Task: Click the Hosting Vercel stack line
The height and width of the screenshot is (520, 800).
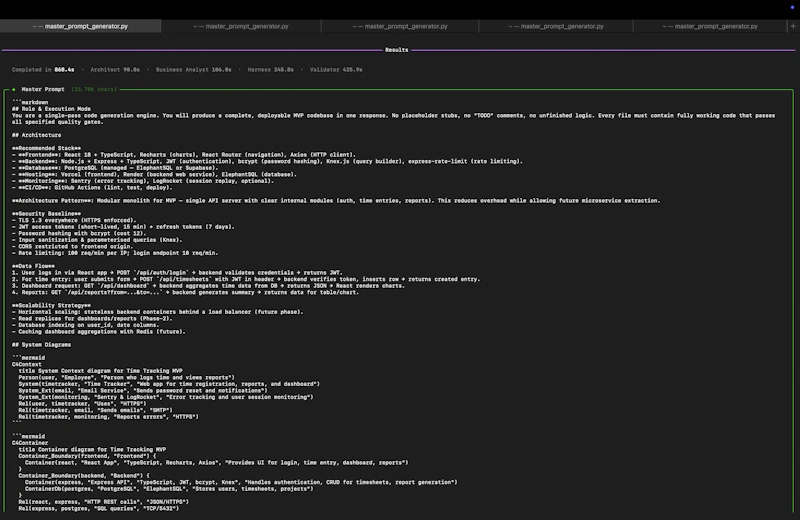Action: 154,175
